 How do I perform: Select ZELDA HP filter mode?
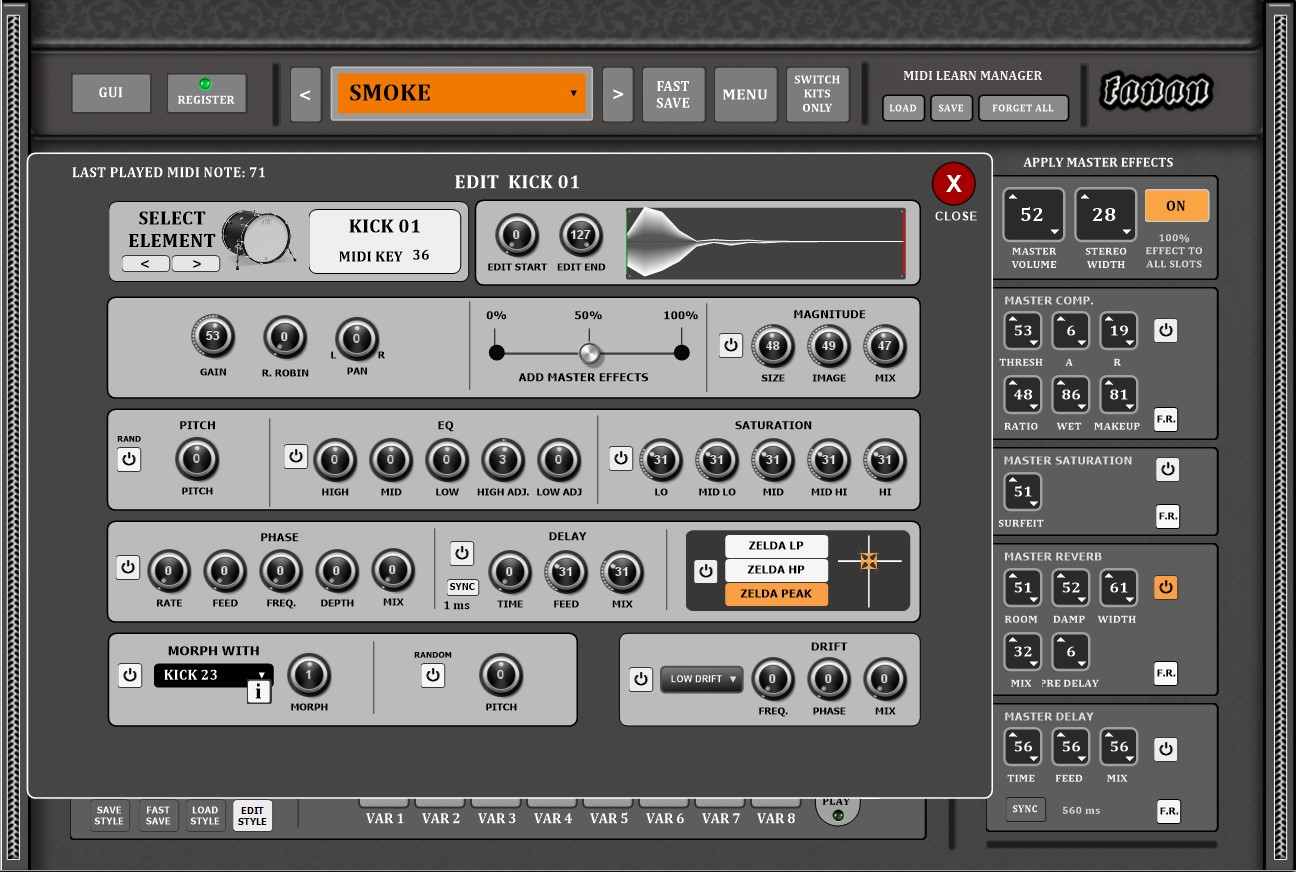point(777,570)
